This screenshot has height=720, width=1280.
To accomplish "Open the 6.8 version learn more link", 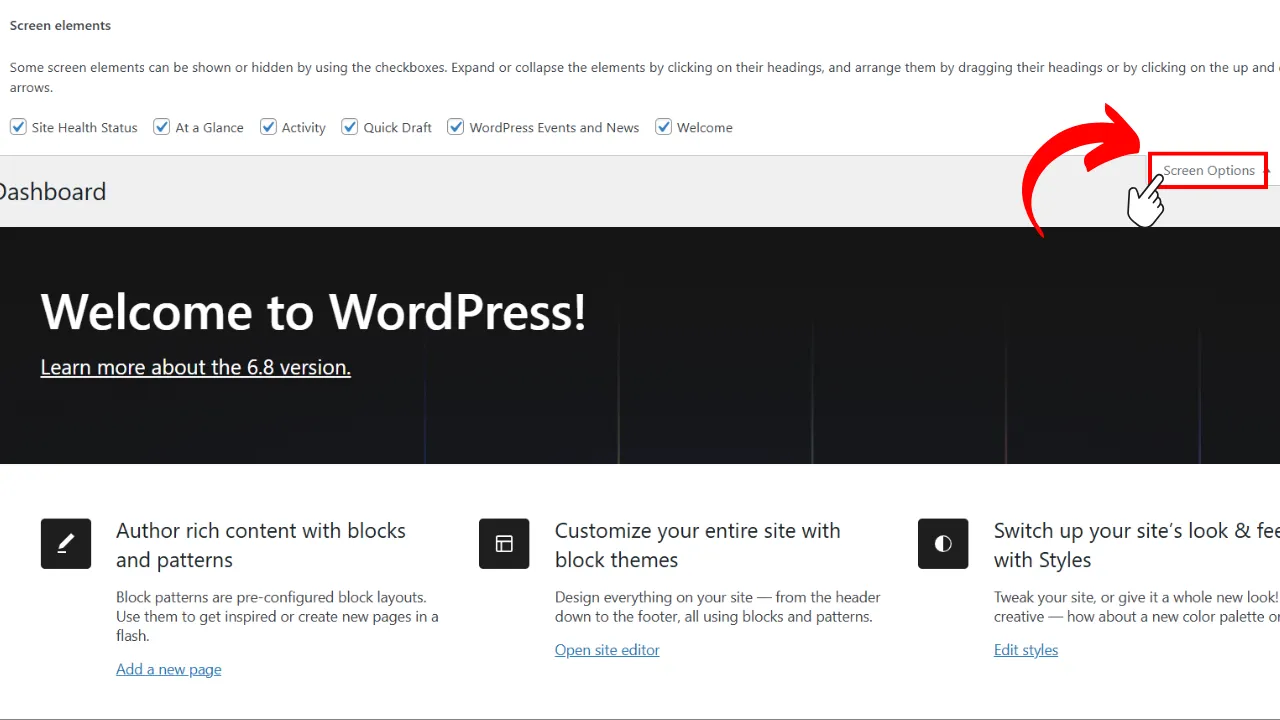I will click(196, 367).
